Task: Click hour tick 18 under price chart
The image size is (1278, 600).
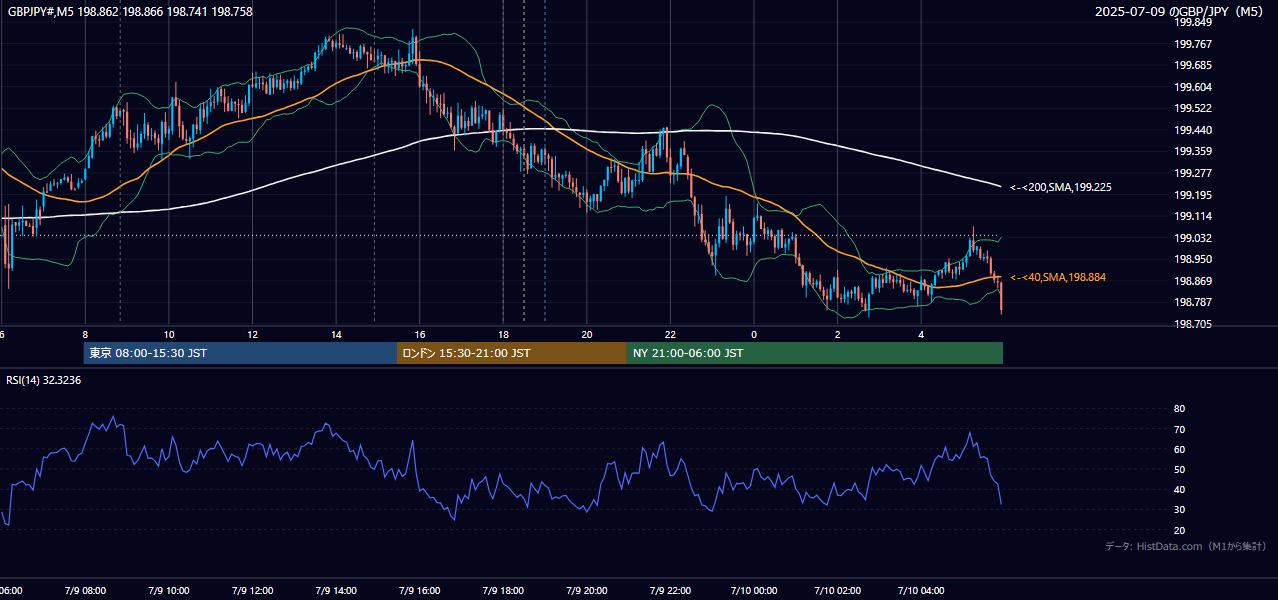Action: click(x=503, y=334)
